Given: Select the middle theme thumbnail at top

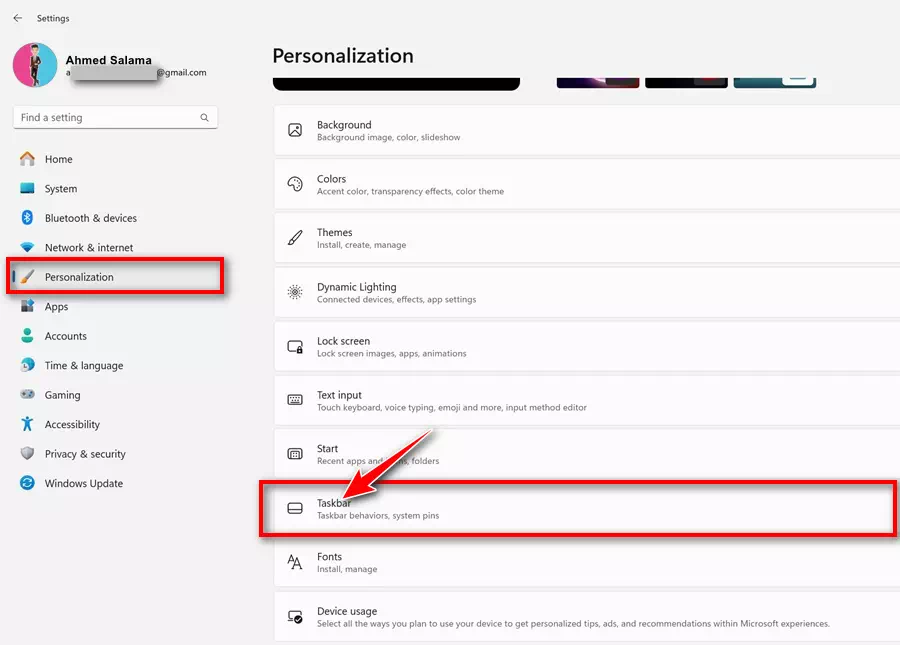Looking at the screenshot, I should coord(685,81).
